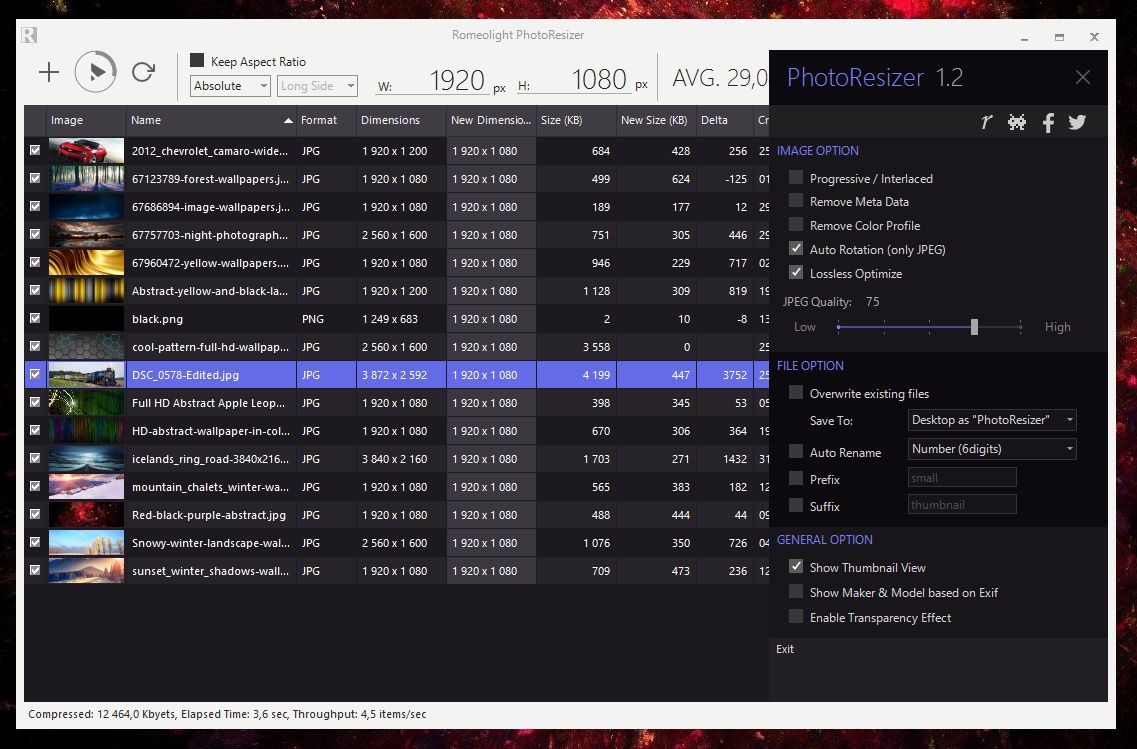Enable Transparency Effect checkbox

pos(796,616)
